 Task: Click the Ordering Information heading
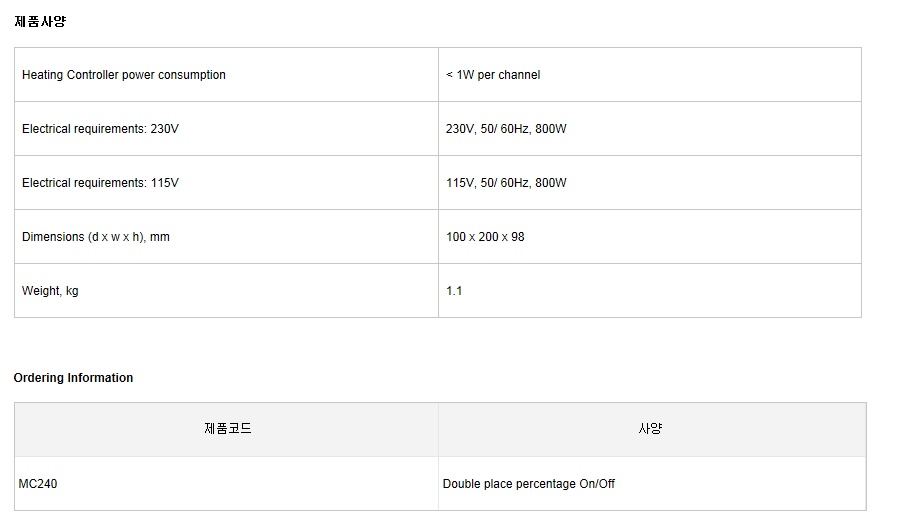[x=73, y=378]
